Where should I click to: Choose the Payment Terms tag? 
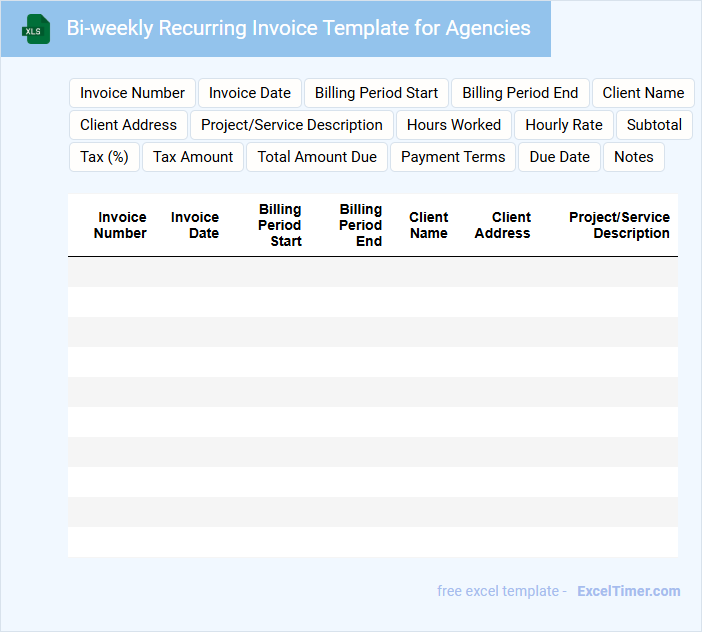pyautogui.click(x=453, y=157)
